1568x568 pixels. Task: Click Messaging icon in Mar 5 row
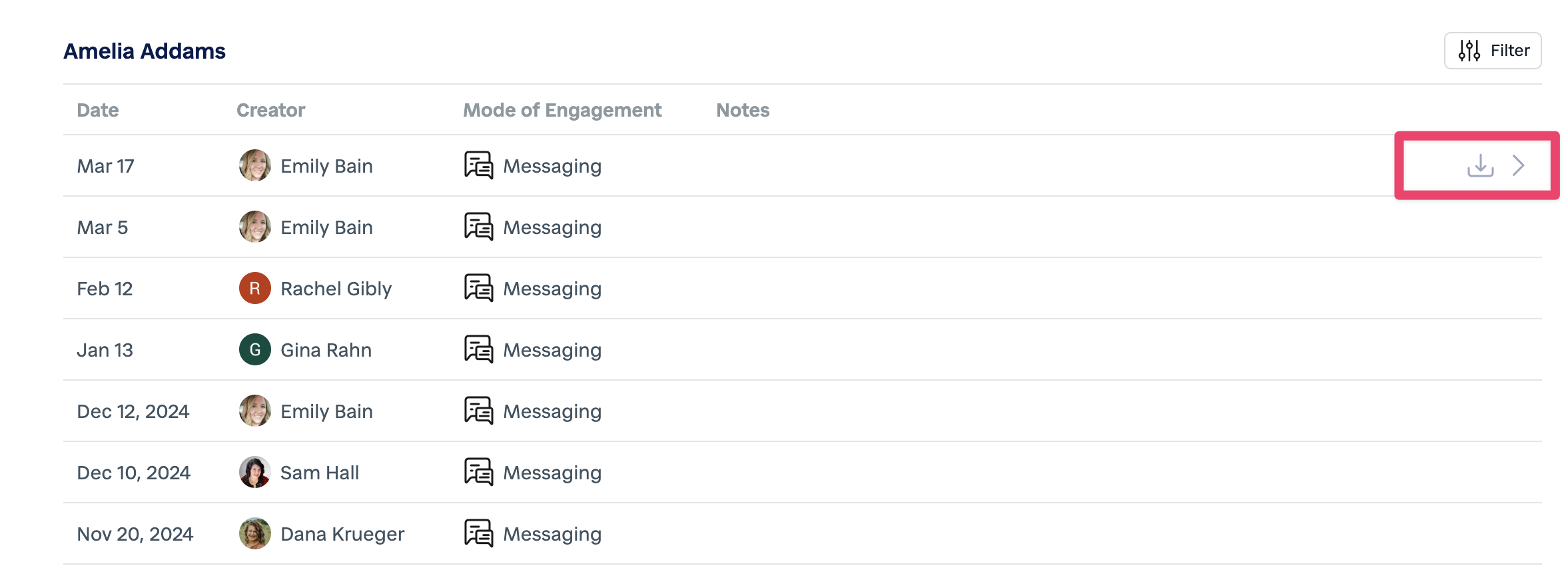coord(478,227)
